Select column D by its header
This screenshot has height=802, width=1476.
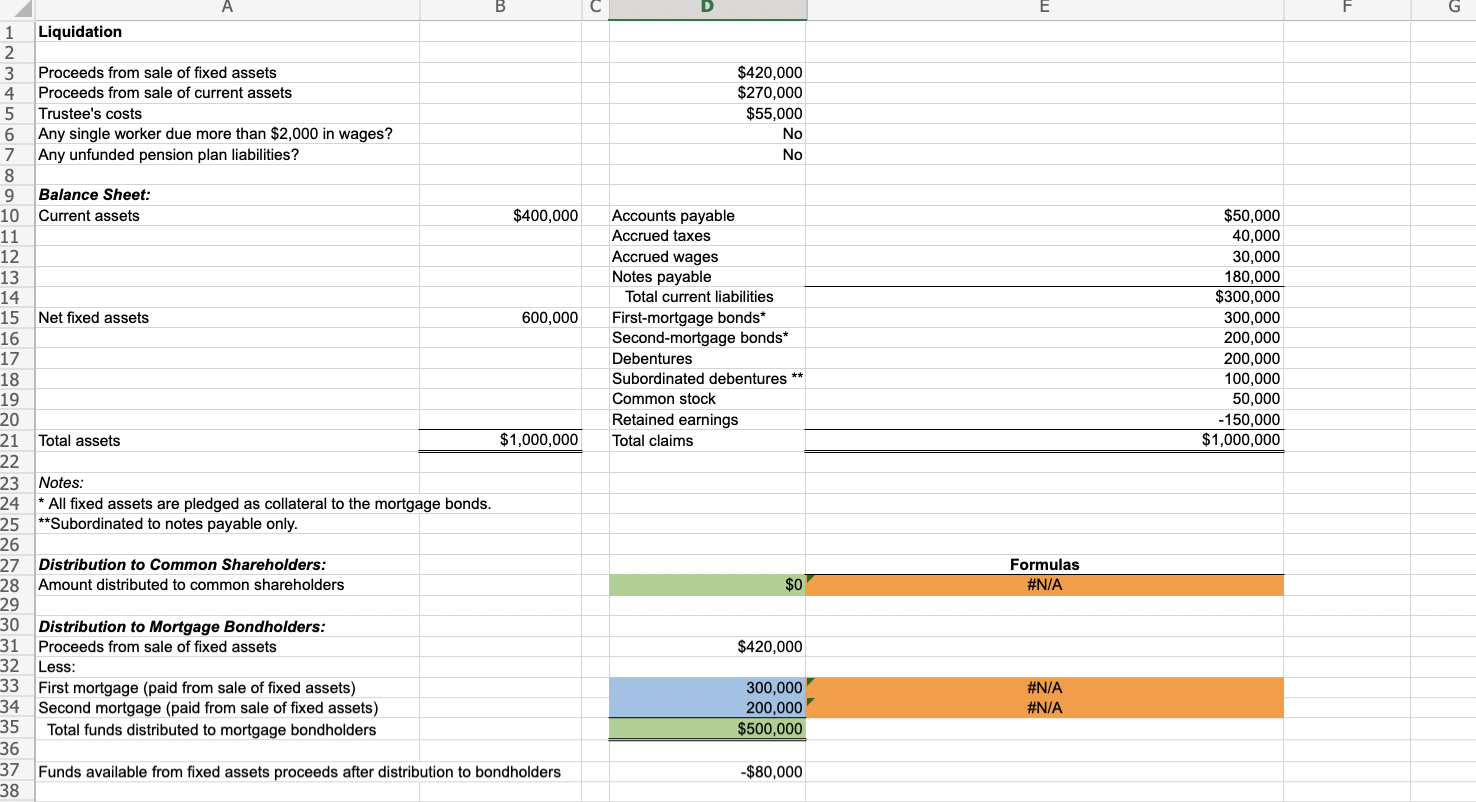(x=707, y=9)
